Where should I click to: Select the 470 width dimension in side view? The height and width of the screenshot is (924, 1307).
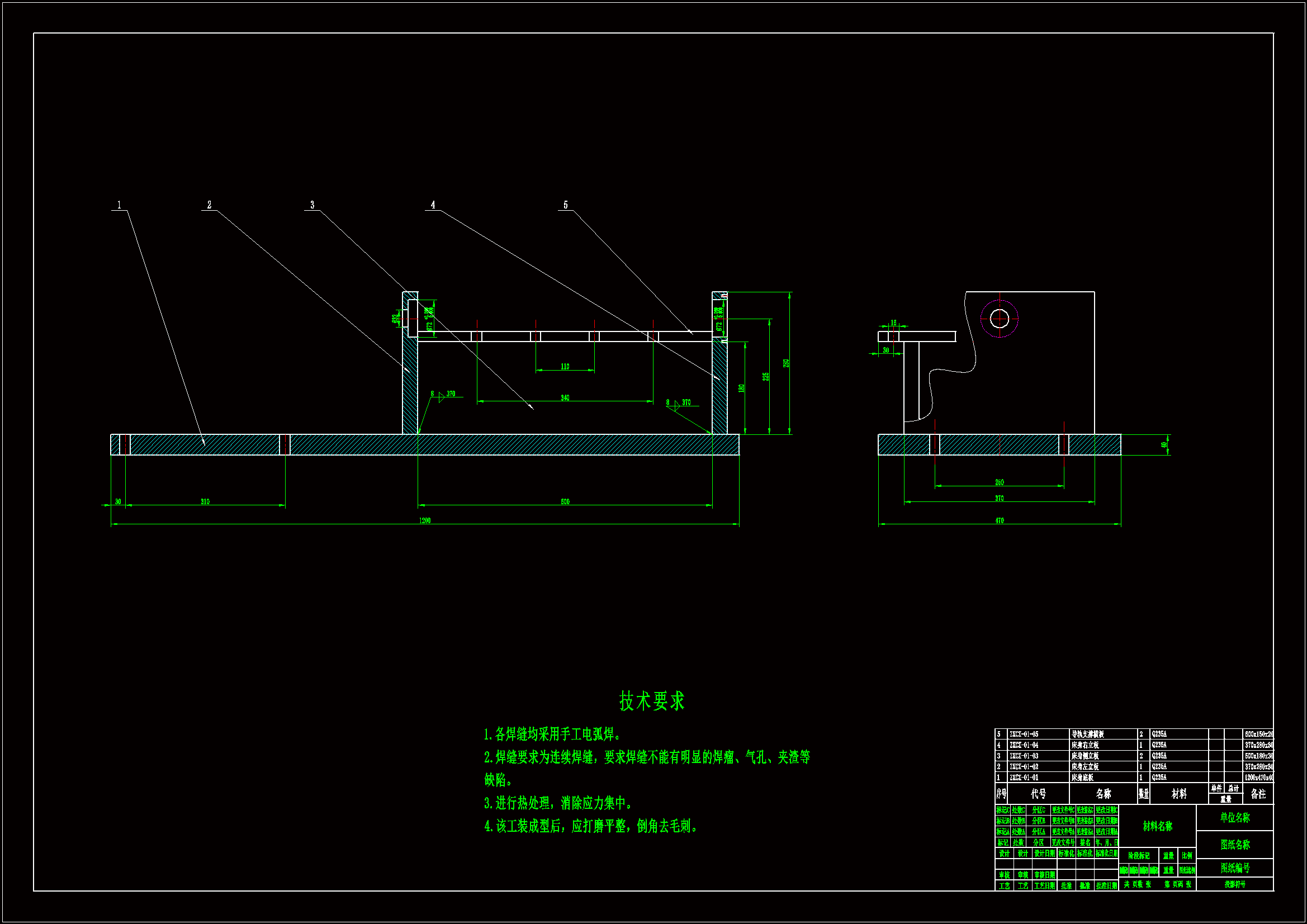point(1000,520)
